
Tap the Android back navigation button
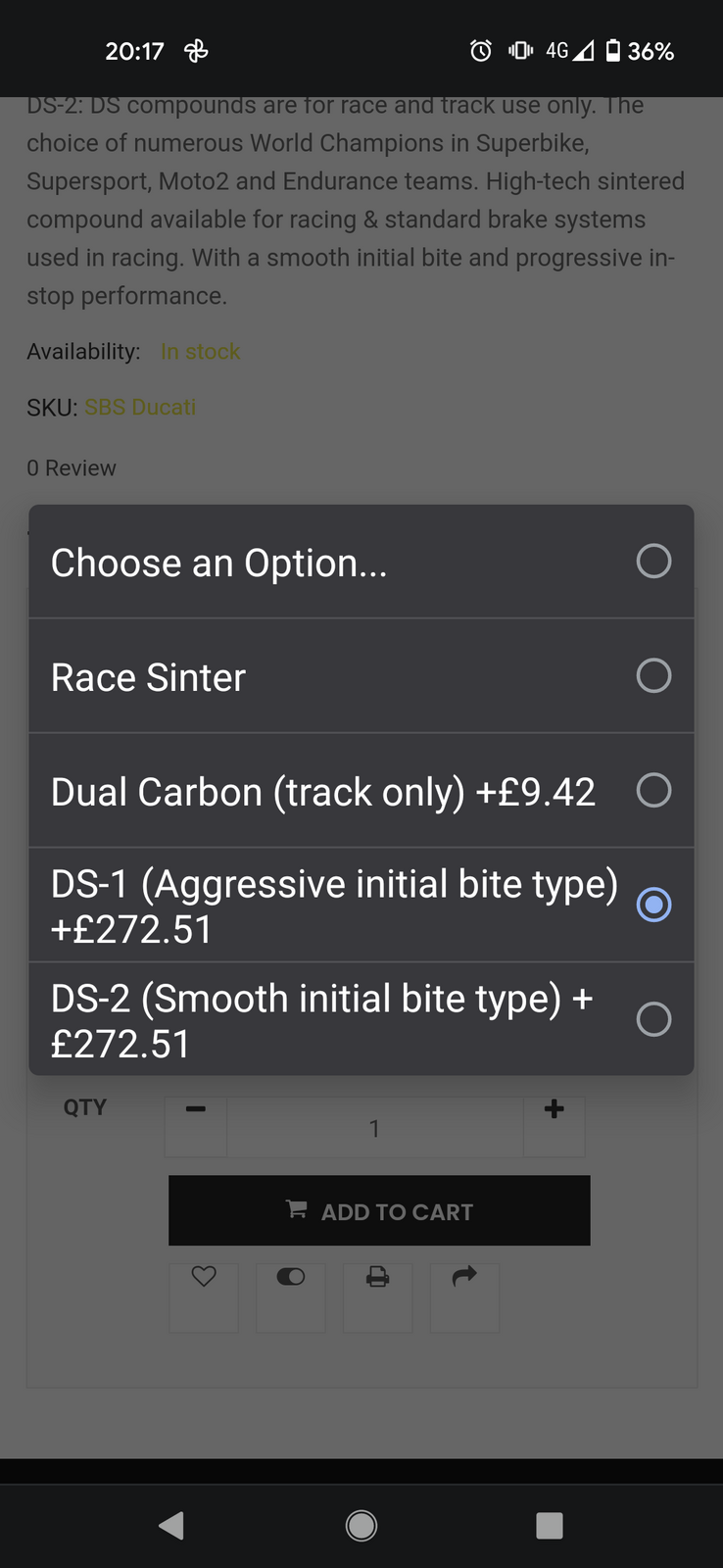tap(171, 1525)
